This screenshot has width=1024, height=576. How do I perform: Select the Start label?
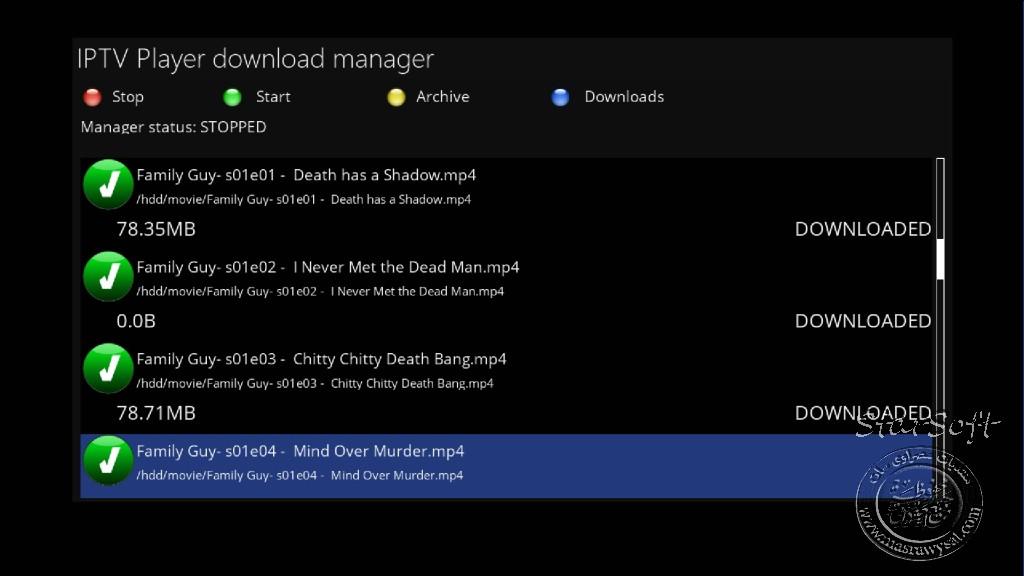(x=273, y=97)
